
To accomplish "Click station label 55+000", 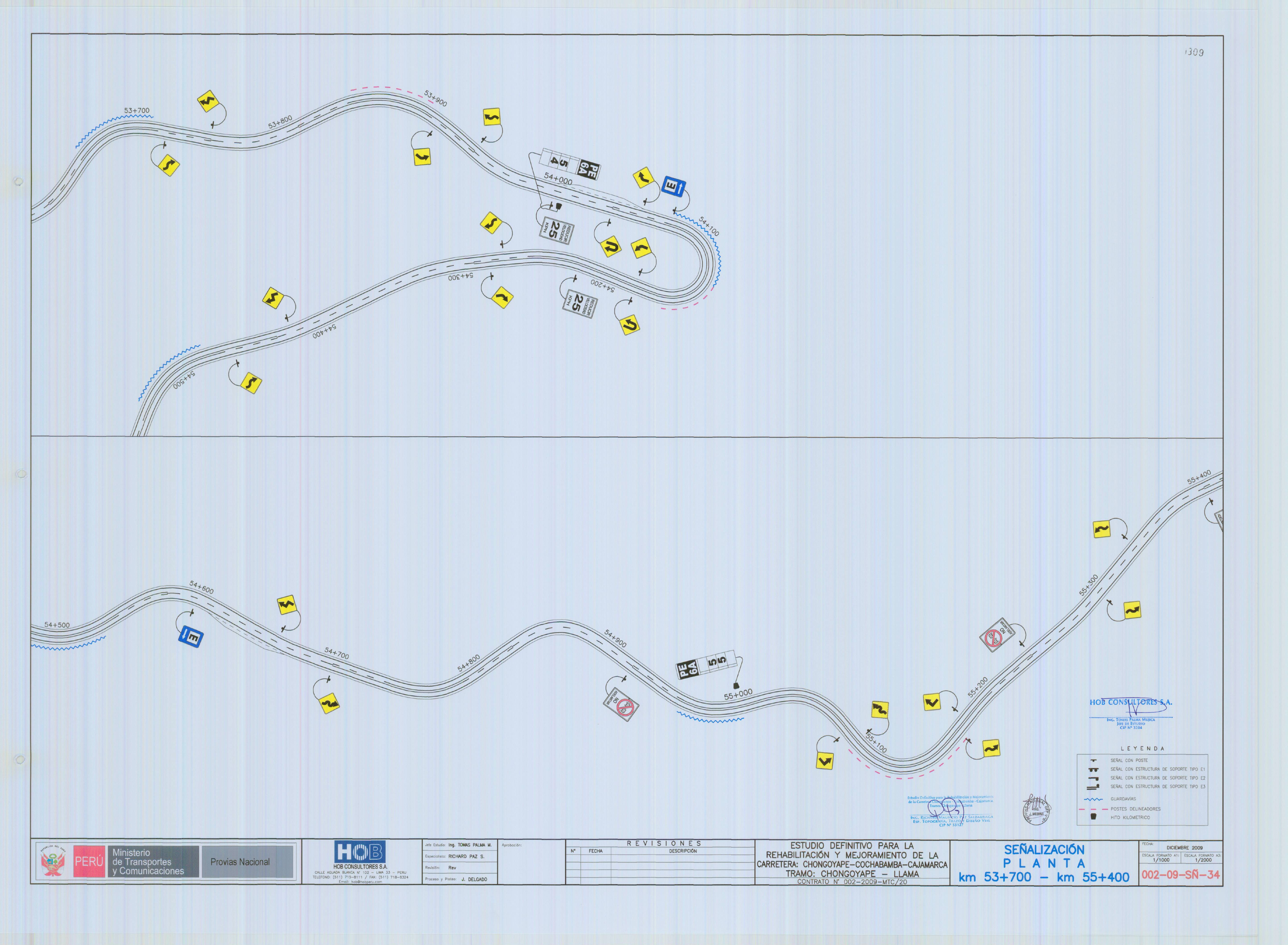I will point(738,695).
